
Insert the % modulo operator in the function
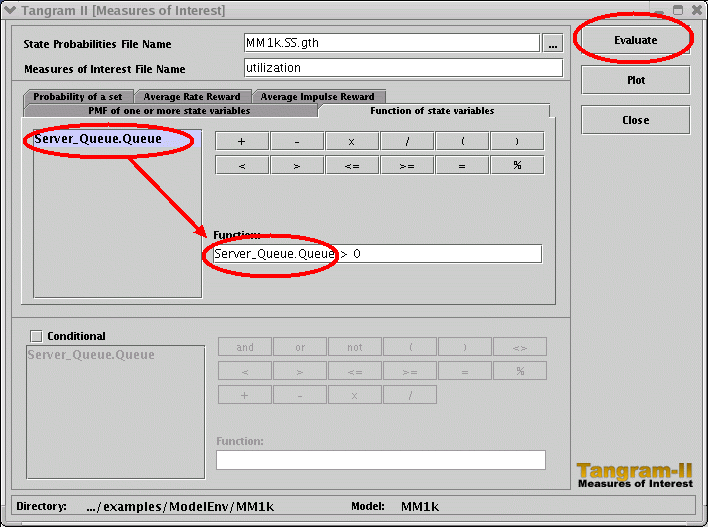[517, 166]
